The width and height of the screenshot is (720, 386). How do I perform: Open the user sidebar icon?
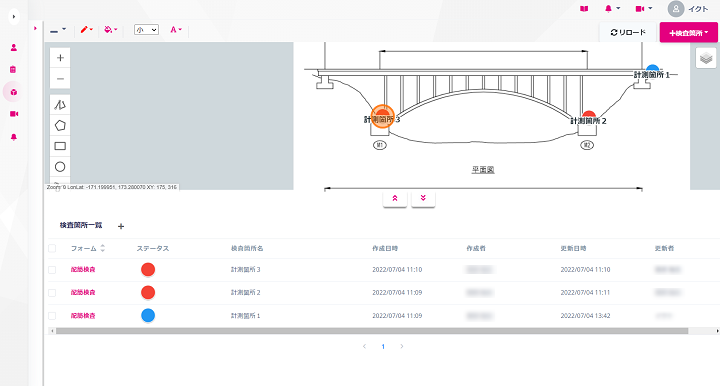point(14,47)
